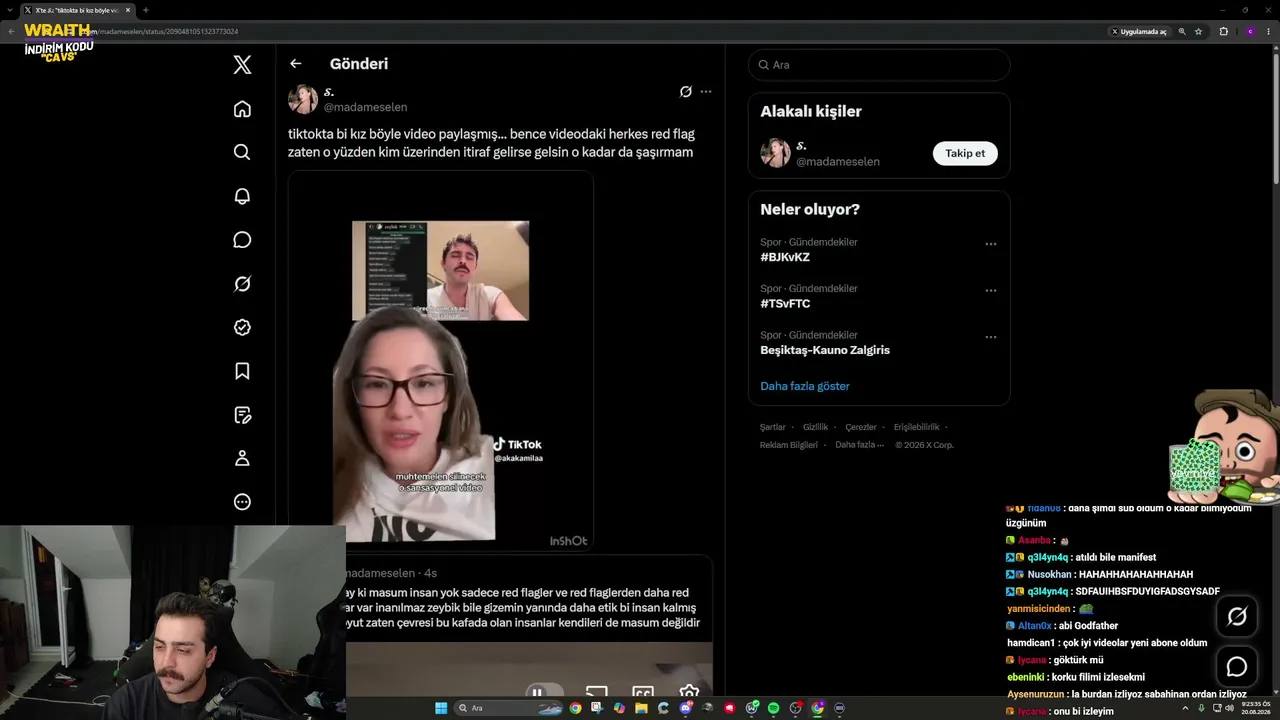Image resolution: width=1280 pixels, height=720 pixels.
Task: Open the Çerezler footer link
Action: (x=861, y=427)
